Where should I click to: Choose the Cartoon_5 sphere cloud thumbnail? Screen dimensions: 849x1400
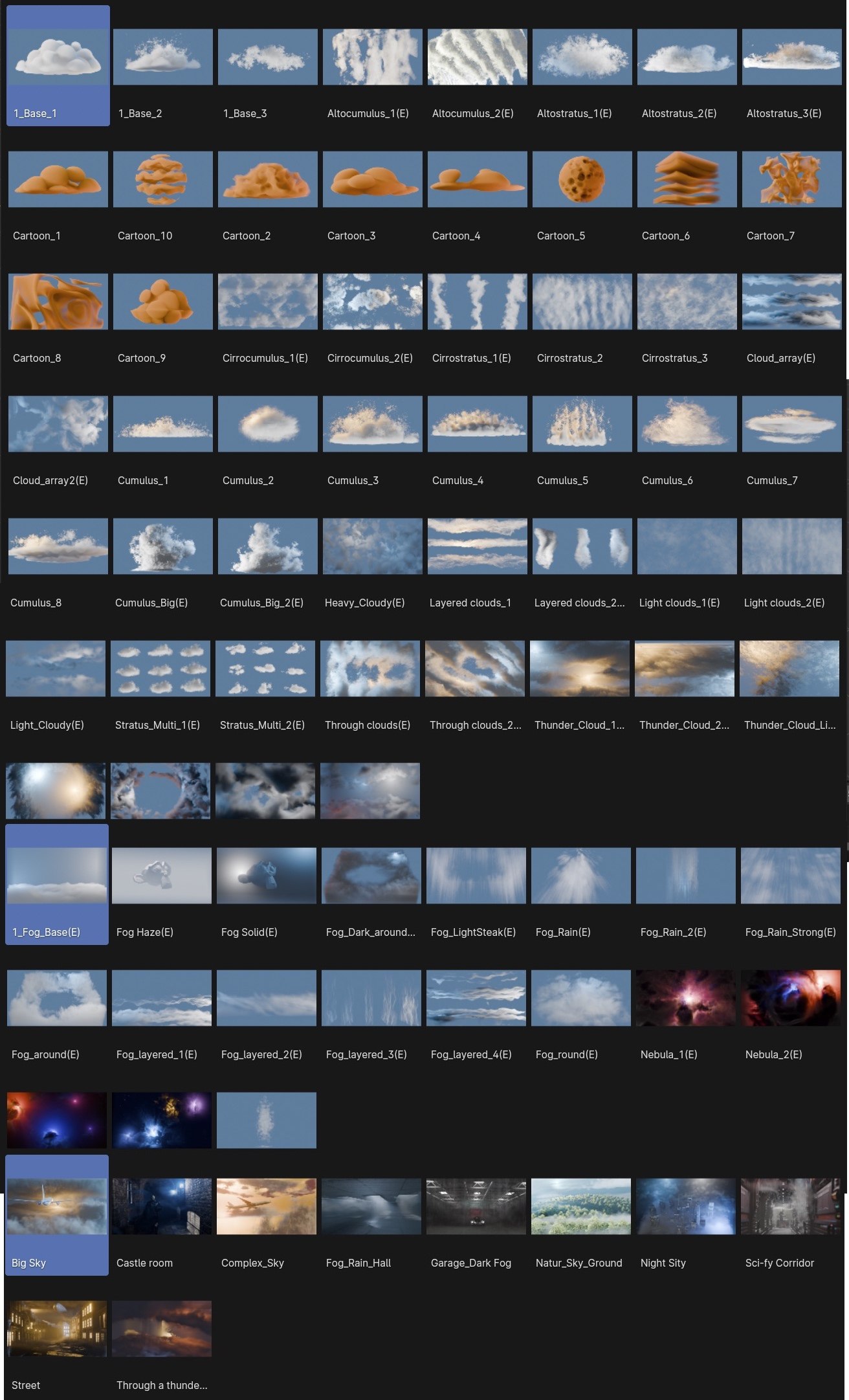click(582, 179)
